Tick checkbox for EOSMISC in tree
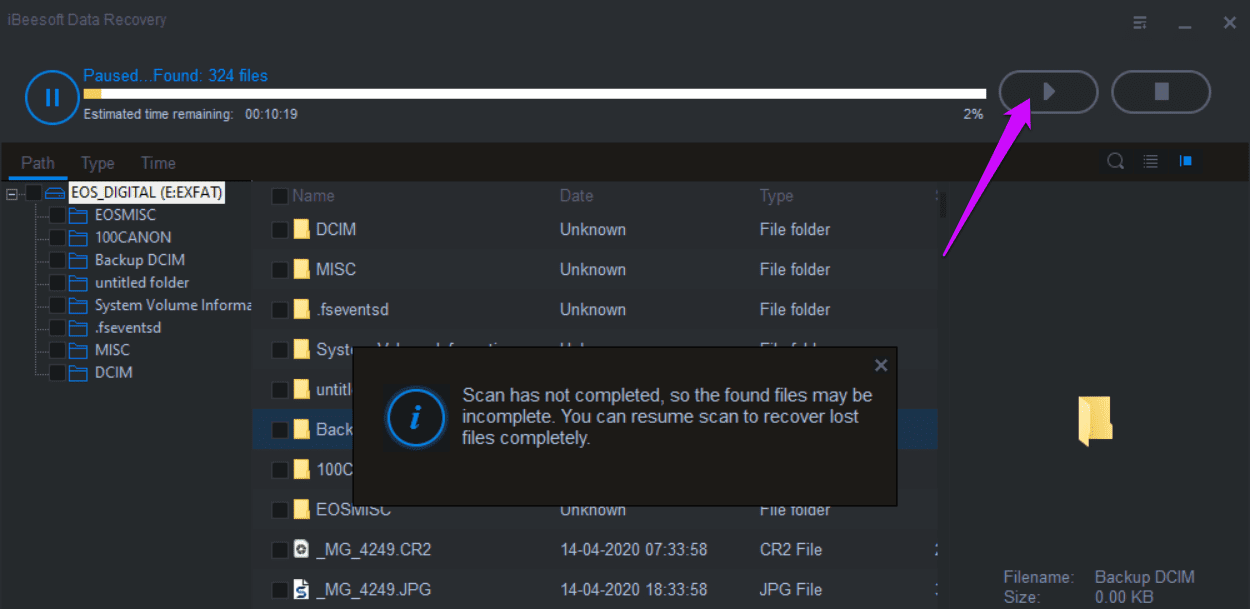The width and height of the screenshot is (1250, 609). coord(57,215)
